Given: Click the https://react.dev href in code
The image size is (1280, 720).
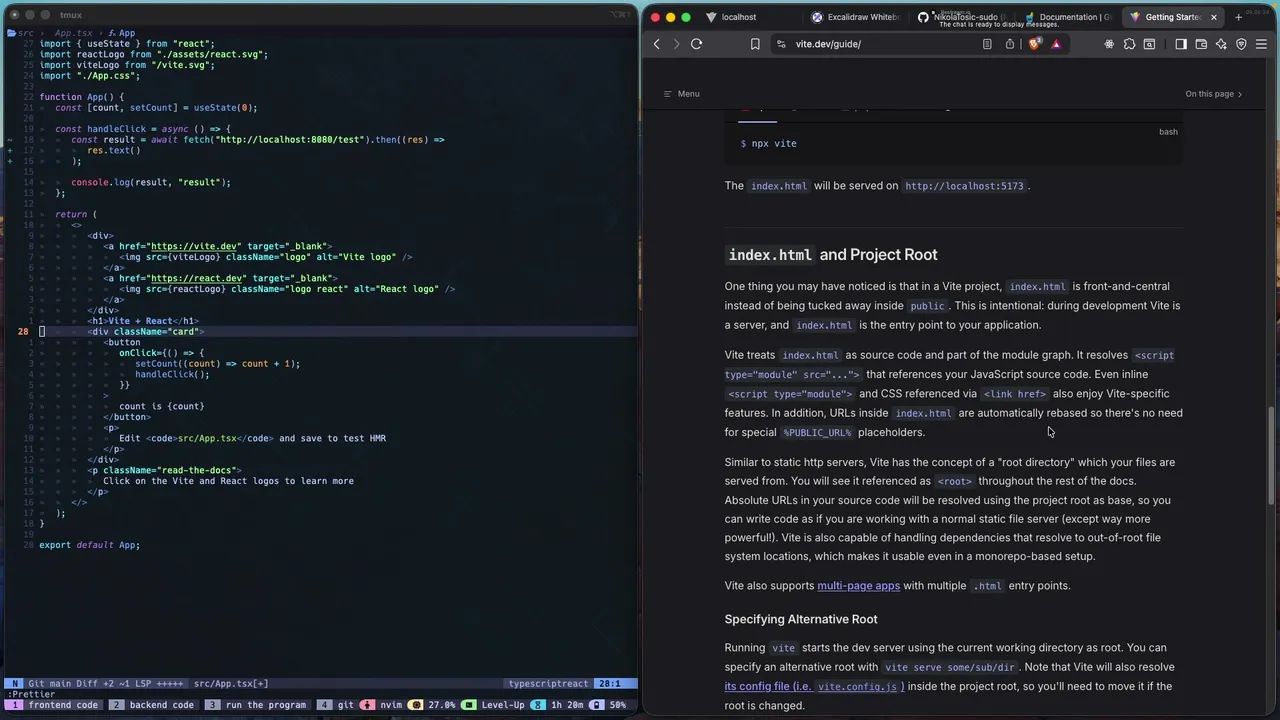Looking at the screenshot, I should click(196, 278).
